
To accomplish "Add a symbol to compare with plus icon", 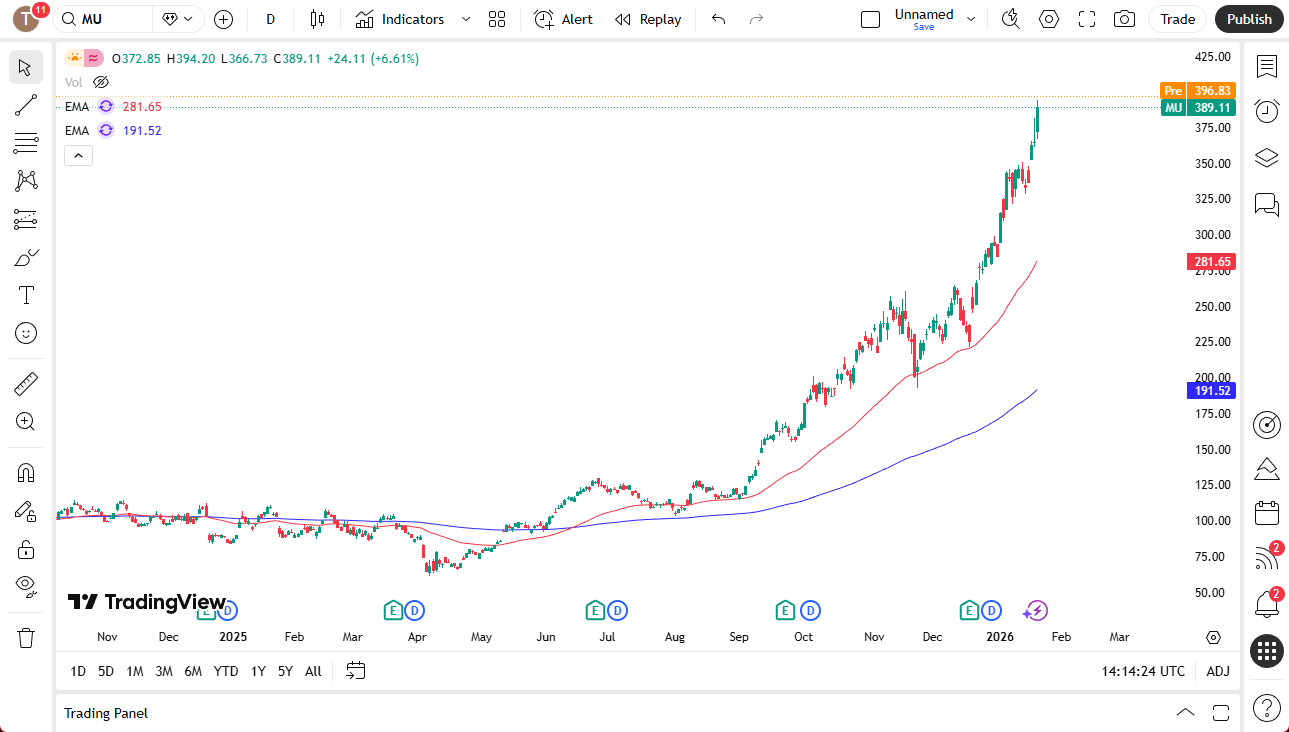I will pyautogui.click(x=223, y=19).
